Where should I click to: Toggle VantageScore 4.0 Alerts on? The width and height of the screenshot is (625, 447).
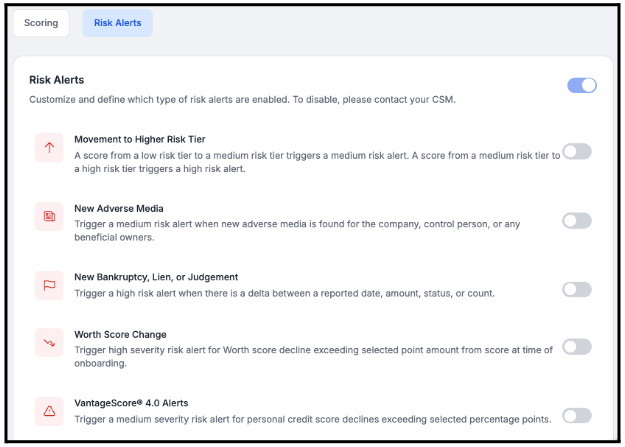point(576,415)
